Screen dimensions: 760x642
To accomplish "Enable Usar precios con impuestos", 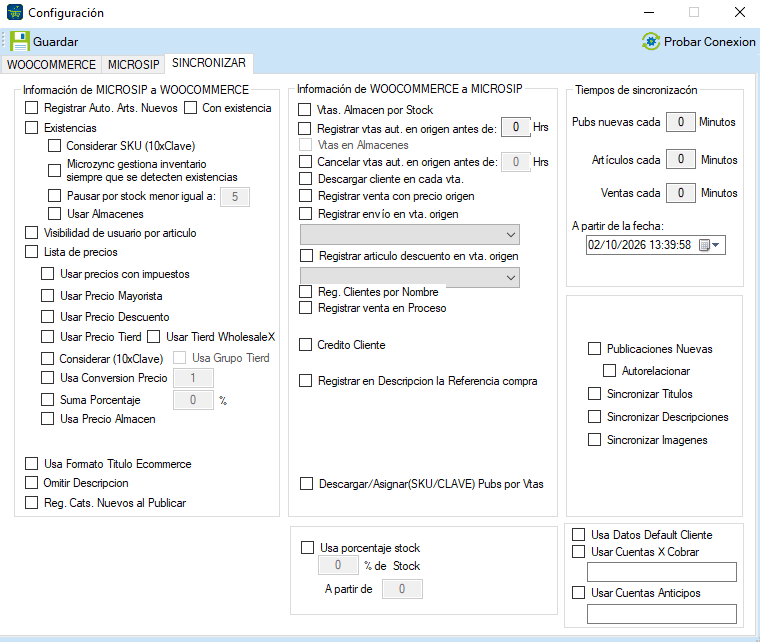I will click(48, 274).
